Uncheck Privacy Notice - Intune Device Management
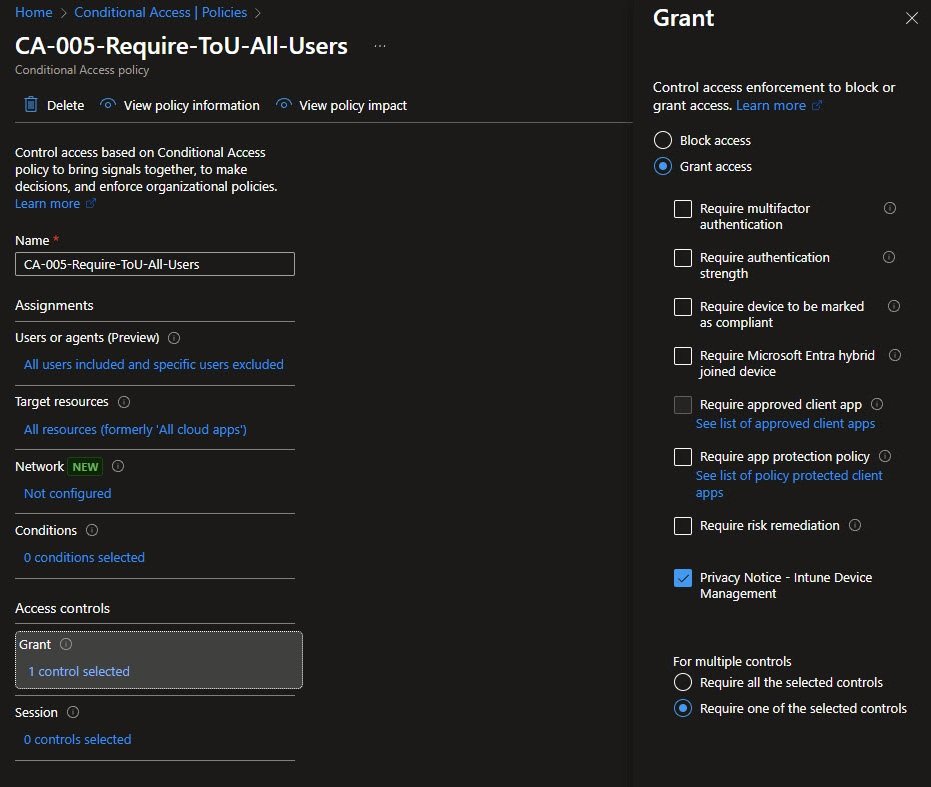Screen dimensions: 931x787 683,578
